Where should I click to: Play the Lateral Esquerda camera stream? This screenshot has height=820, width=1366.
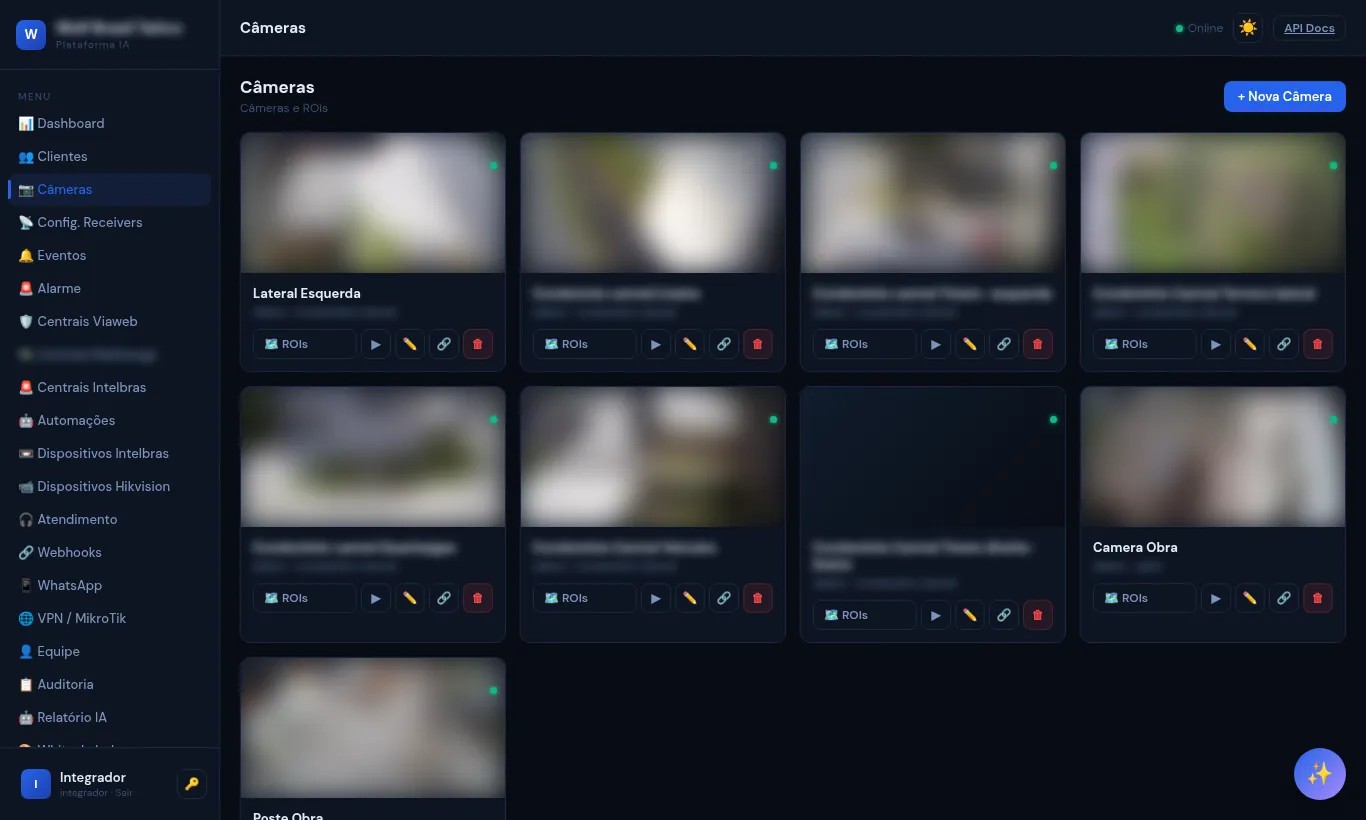(376, 344)
